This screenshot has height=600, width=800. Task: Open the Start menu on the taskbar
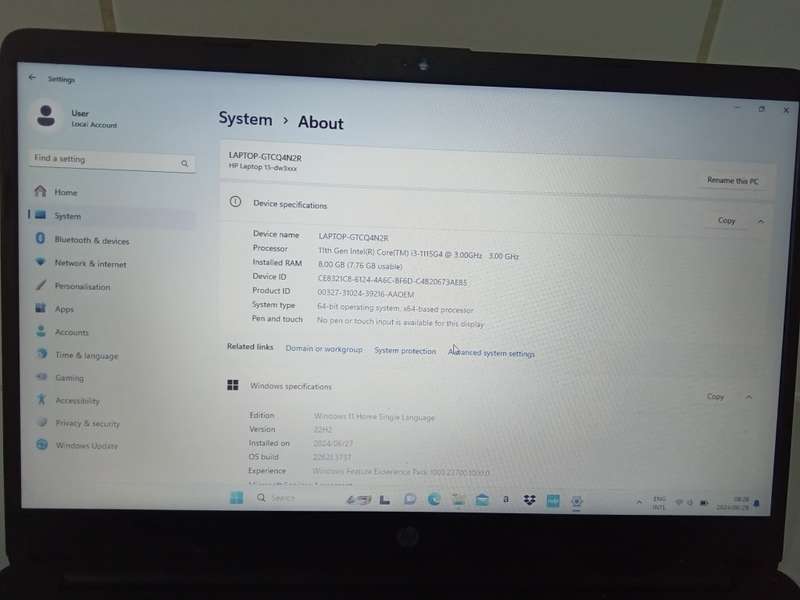click(236, 497)
